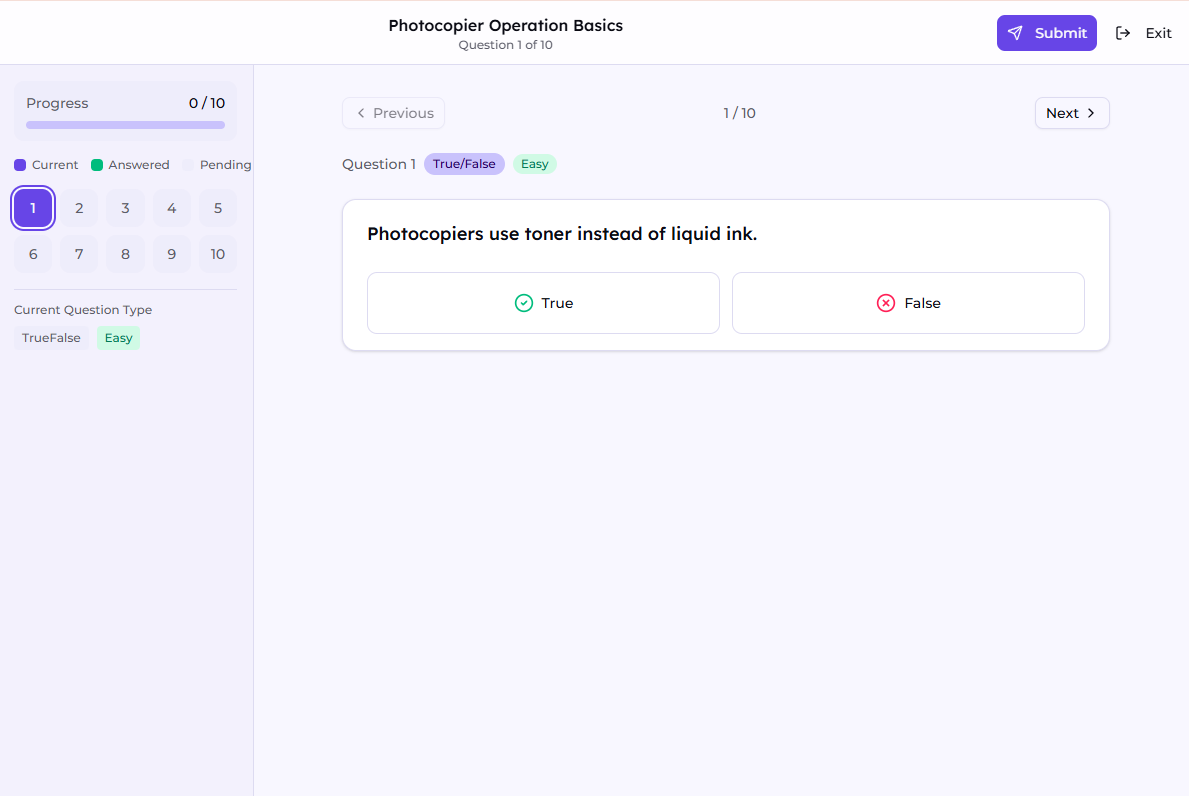Image resolution: width=1189 pixels, height=796 pixels.
Task: Click the progress bar under Progress
Action: coord(125,125)
